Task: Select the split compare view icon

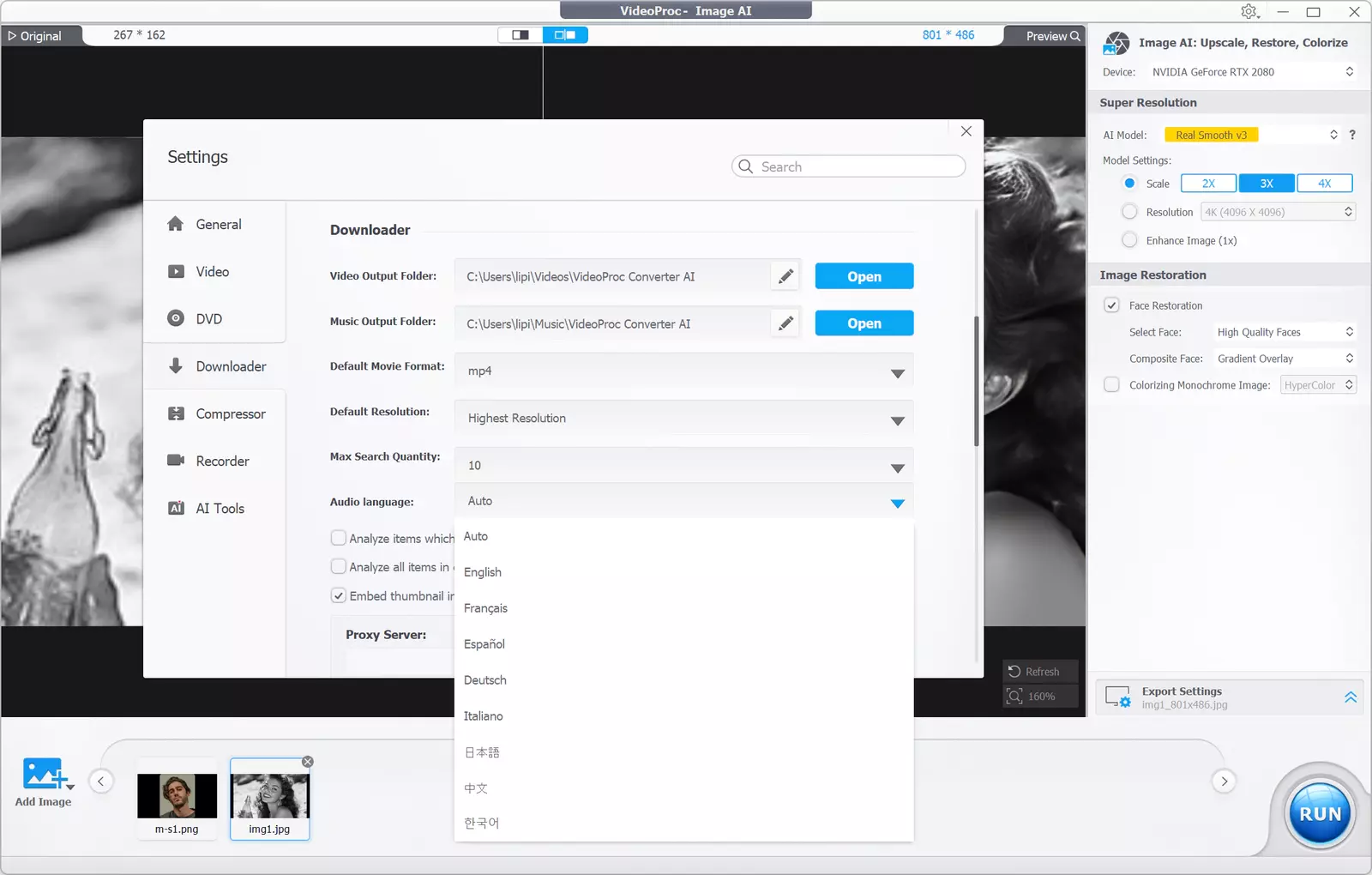Action: pyautogui.click(x=521, y=35)
